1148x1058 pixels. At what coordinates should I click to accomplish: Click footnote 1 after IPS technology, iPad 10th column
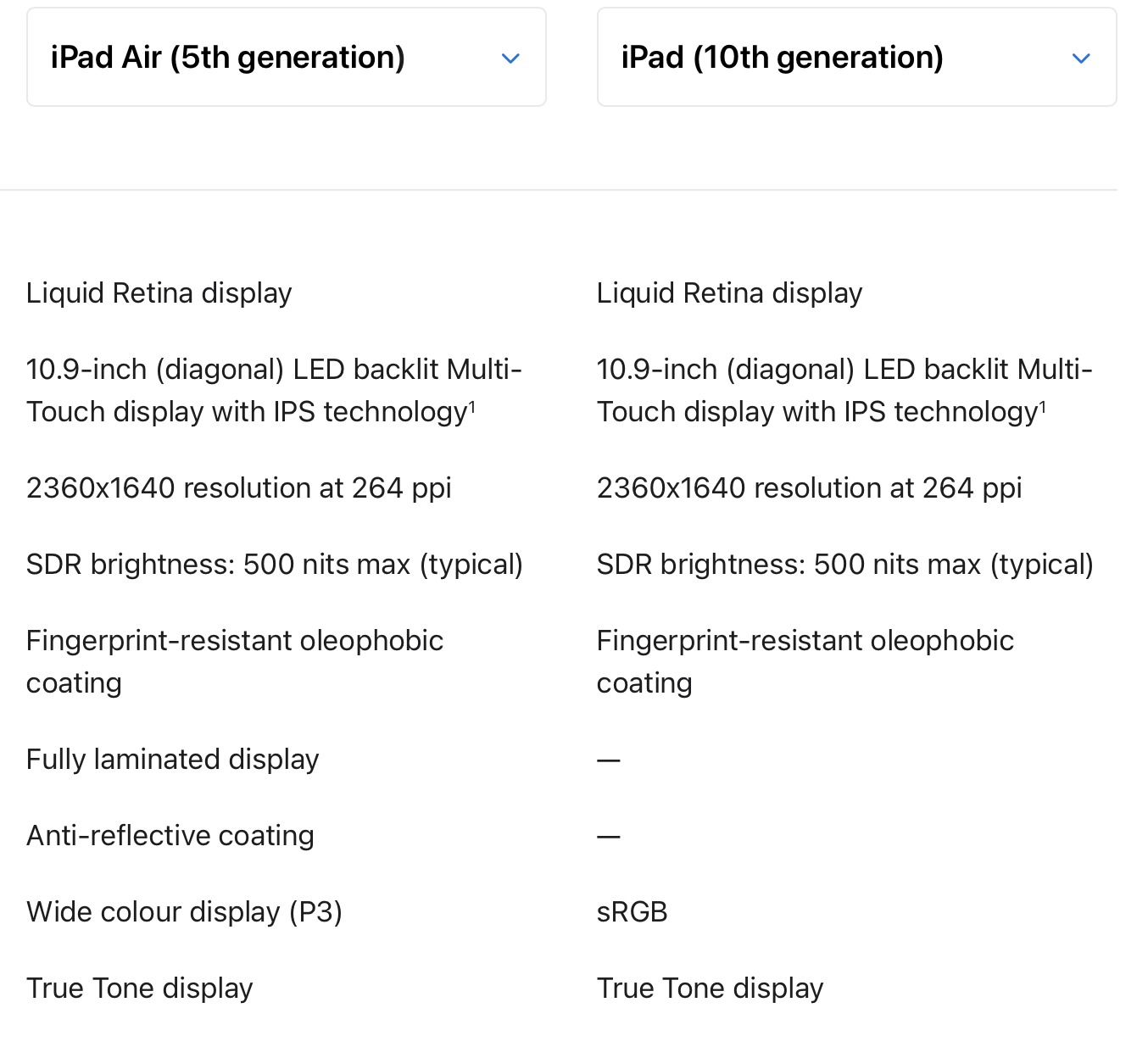1043,408
